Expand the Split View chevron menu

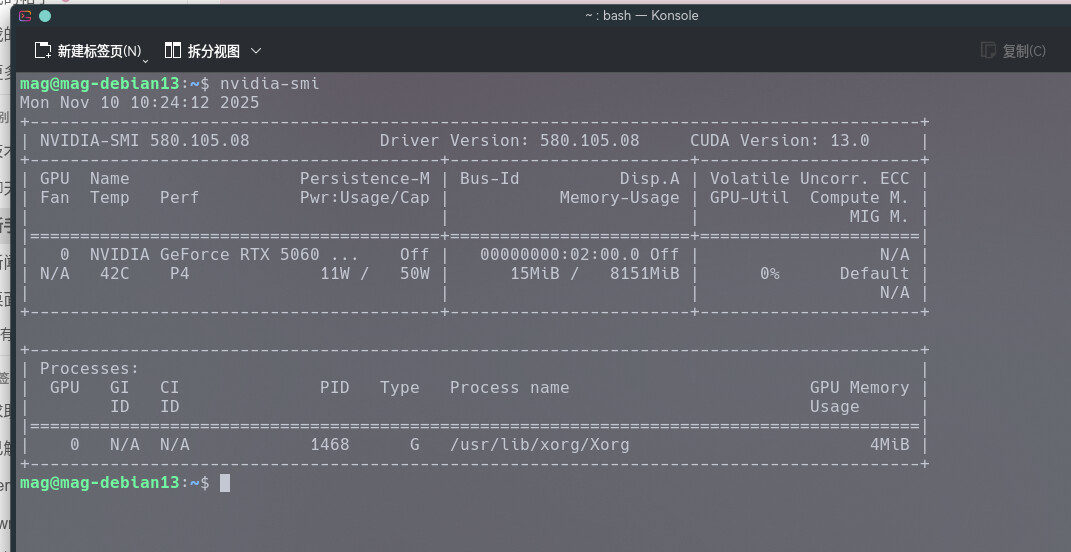[256, 51]
